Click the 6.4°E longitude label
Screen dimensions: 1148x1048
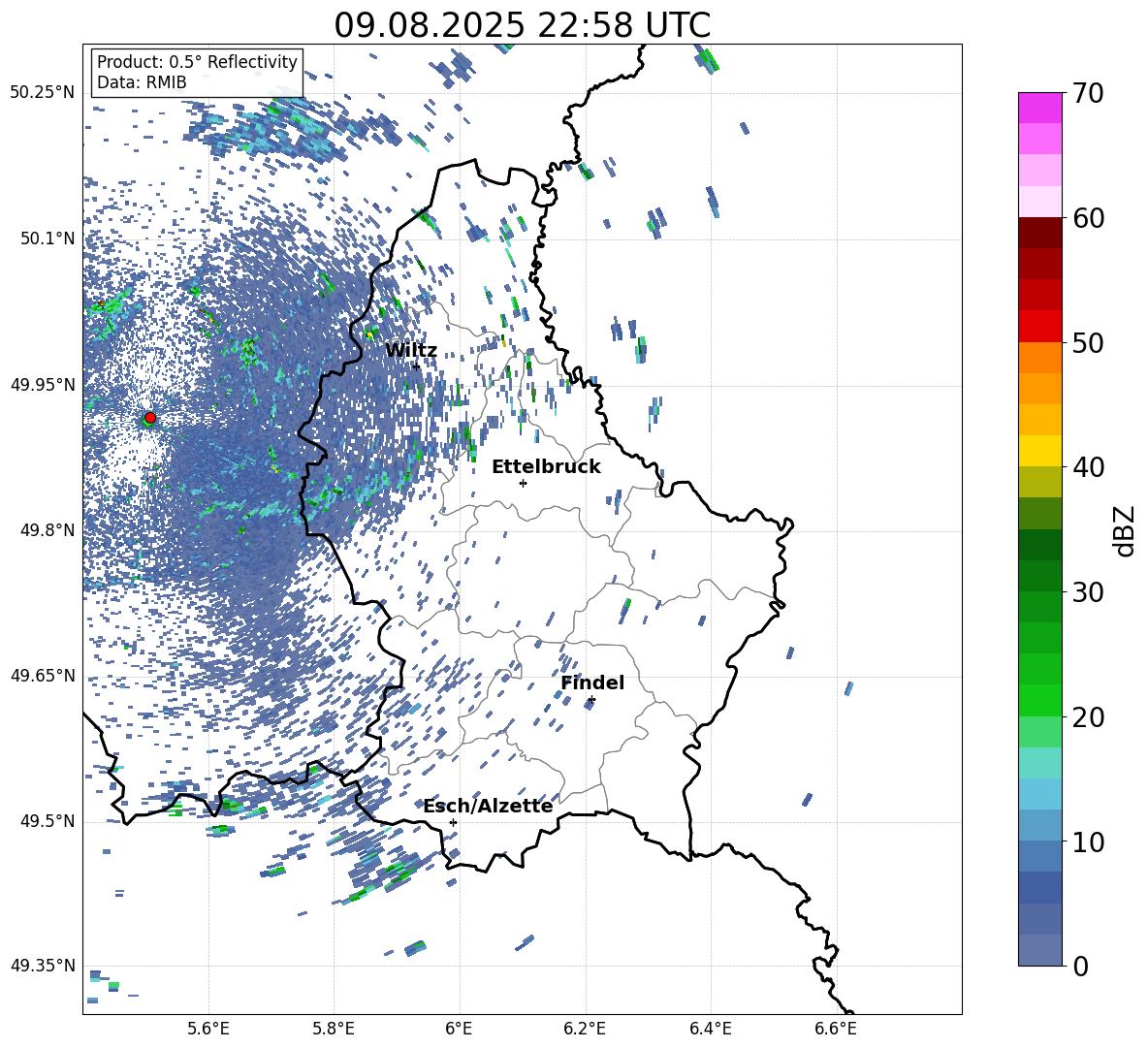[x=710, y=1029]
